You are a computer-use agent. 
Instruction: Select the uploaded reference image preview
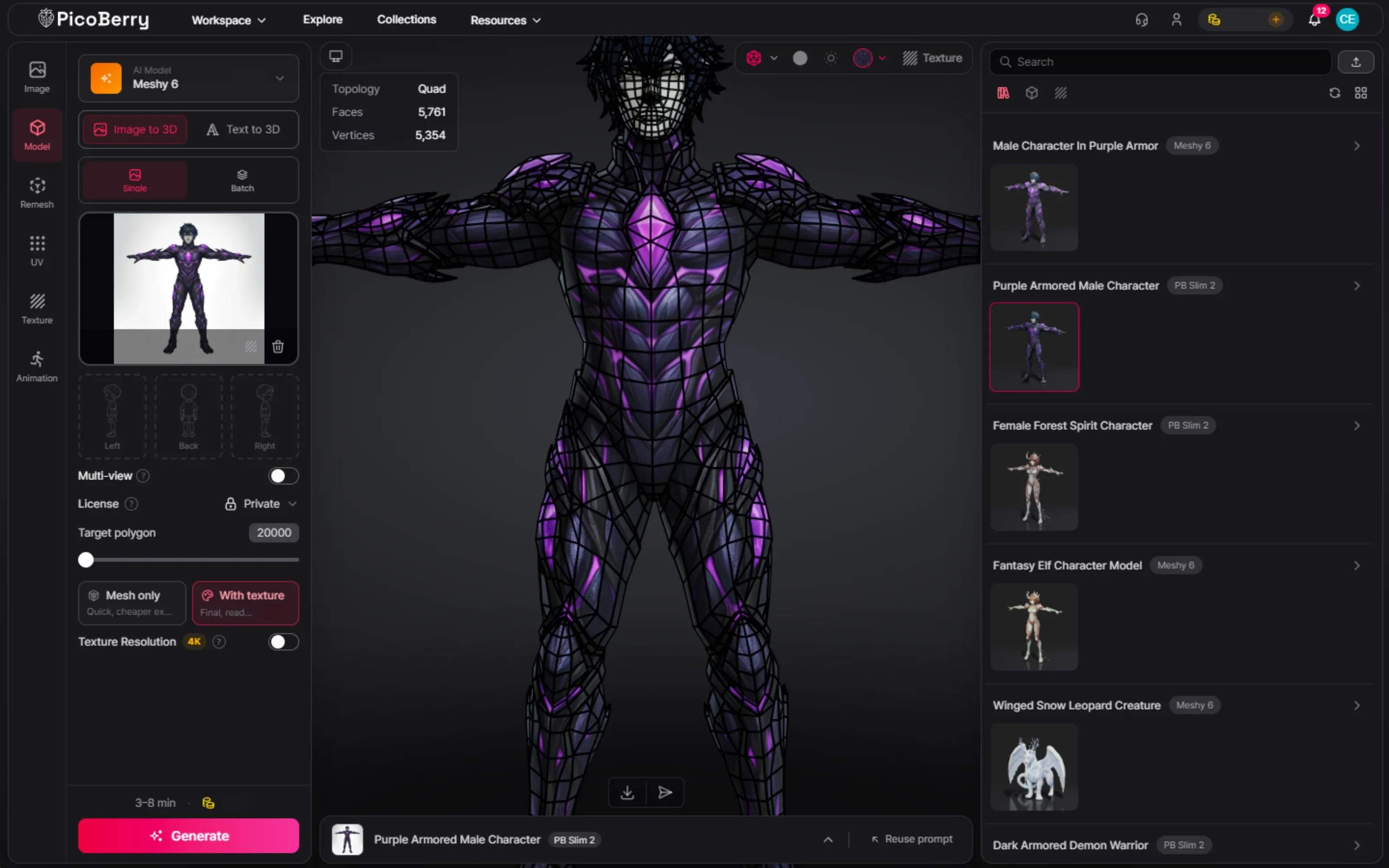188,289
